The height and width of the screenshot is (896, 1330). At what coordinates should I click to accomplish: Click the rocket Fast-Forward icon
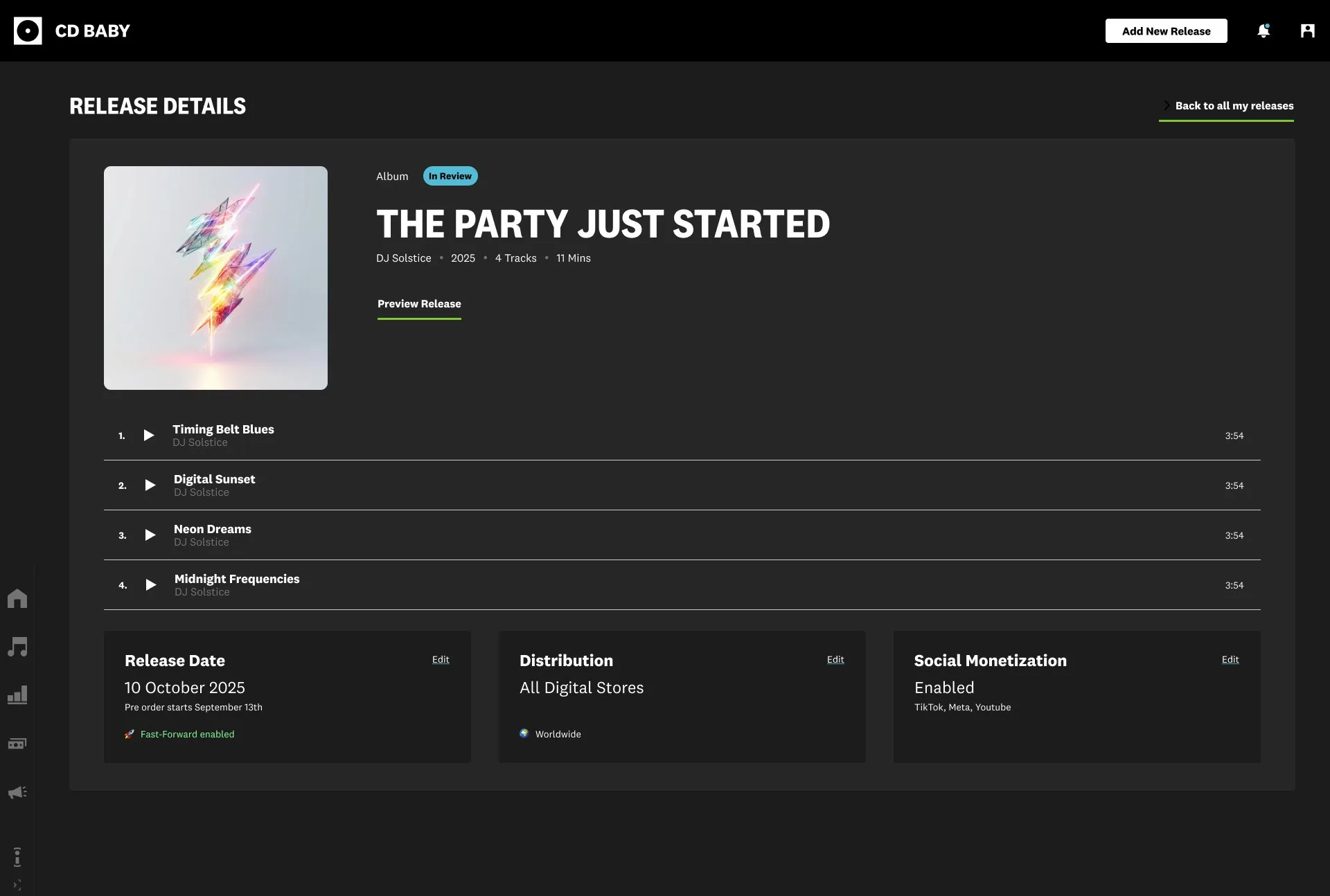pos(130,734)
